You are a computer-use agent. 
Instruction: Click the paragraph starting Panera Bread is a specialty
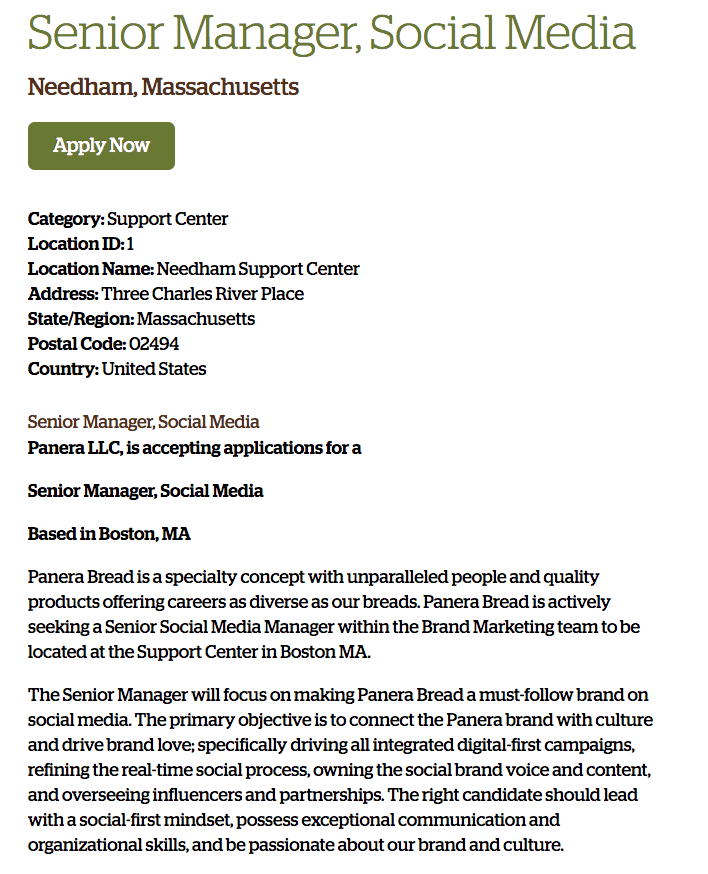pos(333,615)
